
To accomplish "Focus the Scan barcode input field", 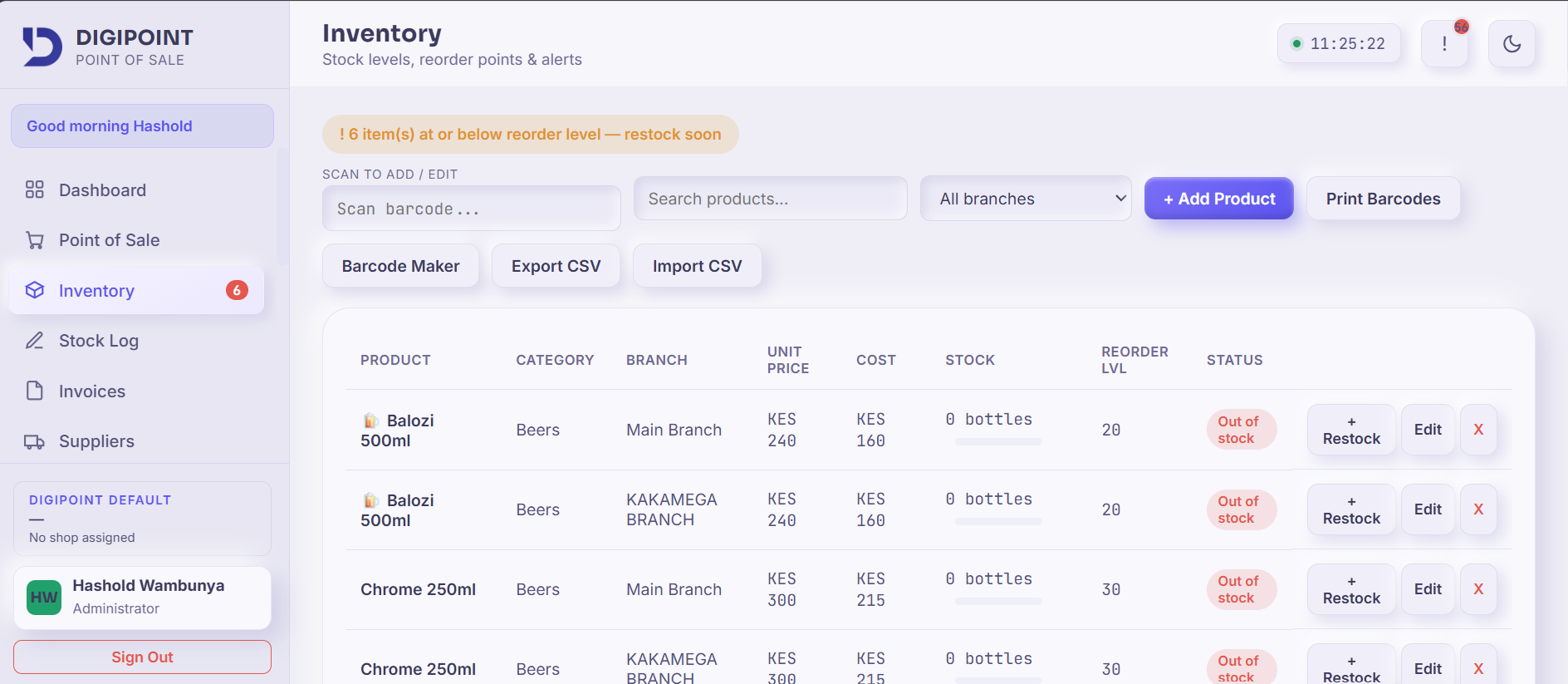I will tap(471, 209).
